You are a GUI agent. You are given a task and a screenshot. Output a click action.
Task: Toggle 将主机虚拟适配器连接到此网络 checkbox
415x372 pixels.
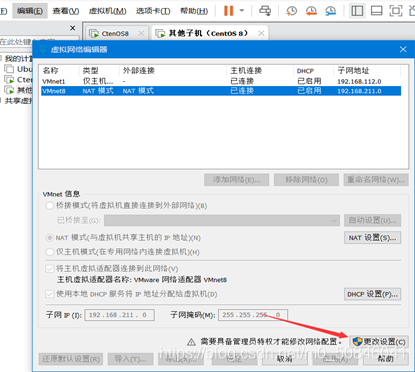pos(50,269)
